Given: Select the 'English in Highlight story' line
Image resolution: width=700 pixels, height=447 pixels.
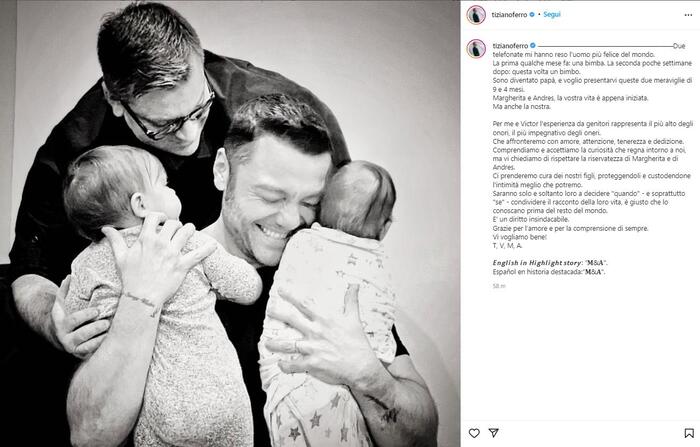Looking at the screenshot, I should [550, 263].
